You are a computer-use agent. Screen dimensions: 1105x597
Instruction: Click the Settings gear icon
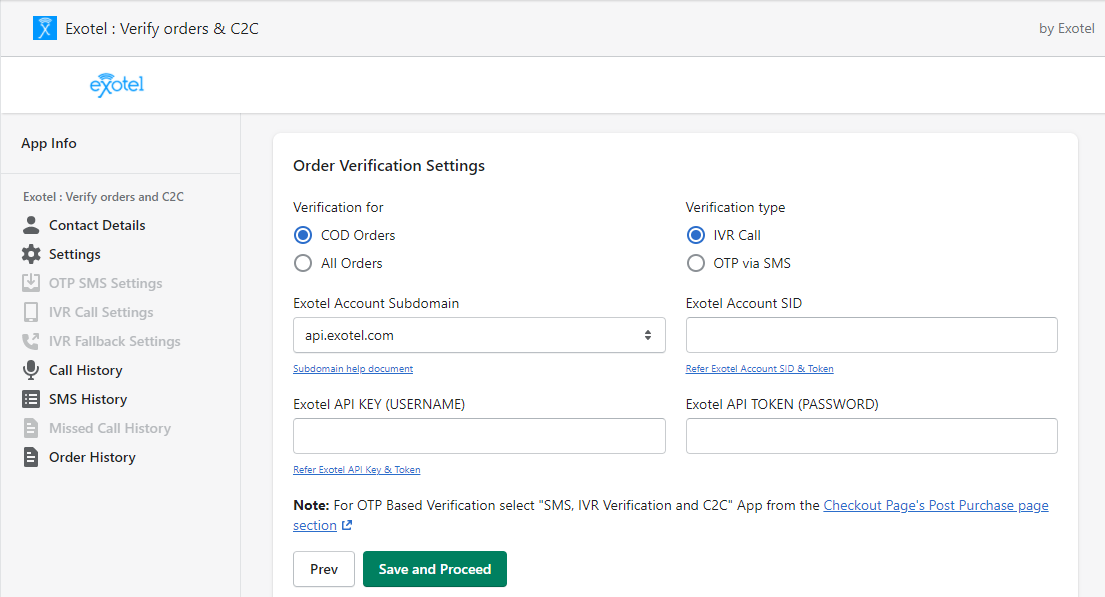coord(31,254)
